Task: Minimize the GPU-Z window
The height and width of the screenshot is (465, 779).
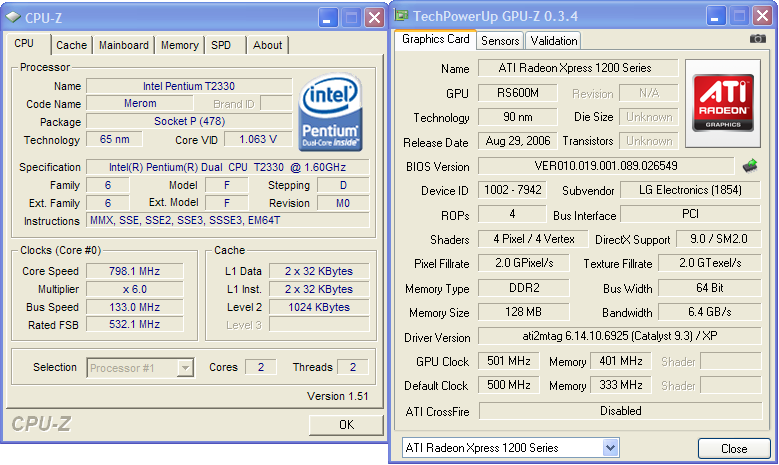Action: point(716,16)
